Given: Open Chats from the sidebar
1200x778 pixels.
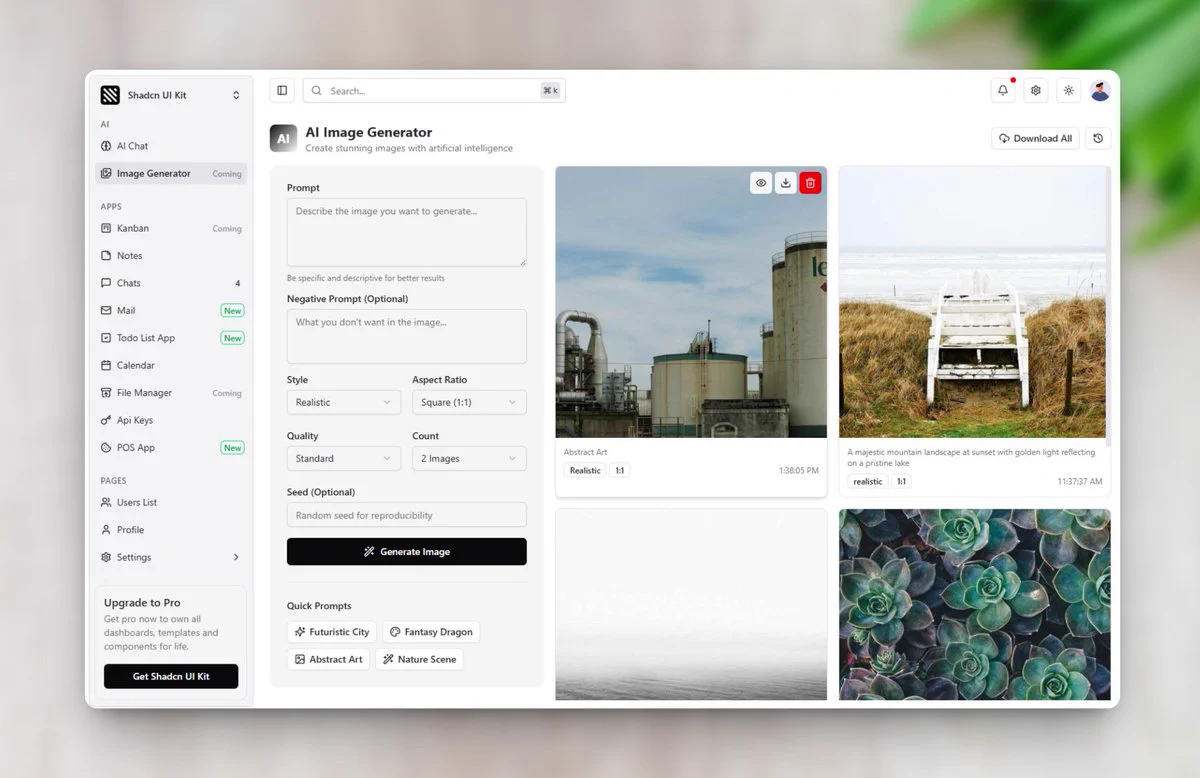Looking at the screenshot, I should [171, 283].
